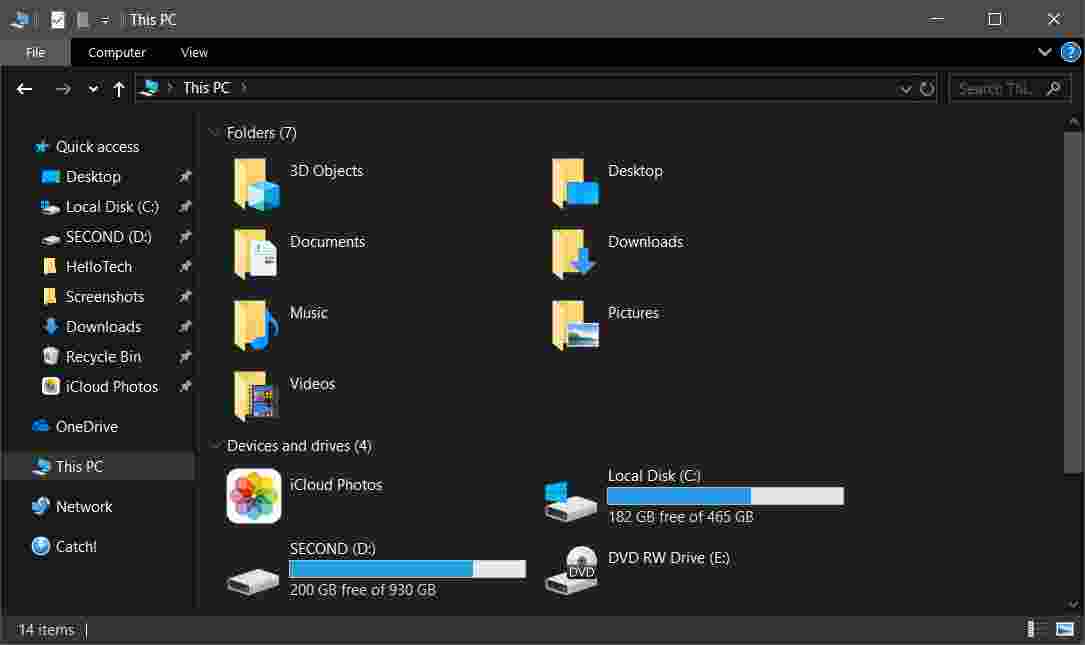Image resolution: width=1085 pixels, height=645 pixels.
Task: Click the Properties quick access toolbar icon
Action: (57, 20)
